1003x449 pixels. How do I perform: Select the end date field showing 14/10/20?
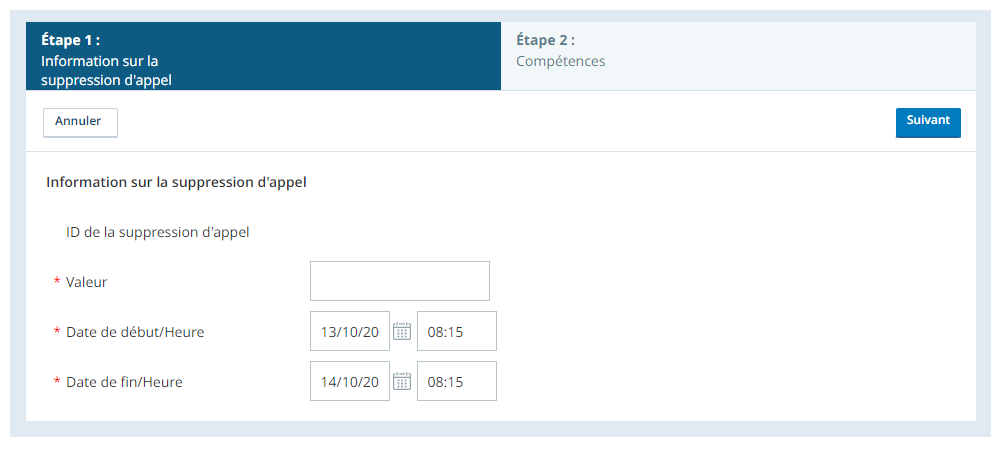pos(350,381)
